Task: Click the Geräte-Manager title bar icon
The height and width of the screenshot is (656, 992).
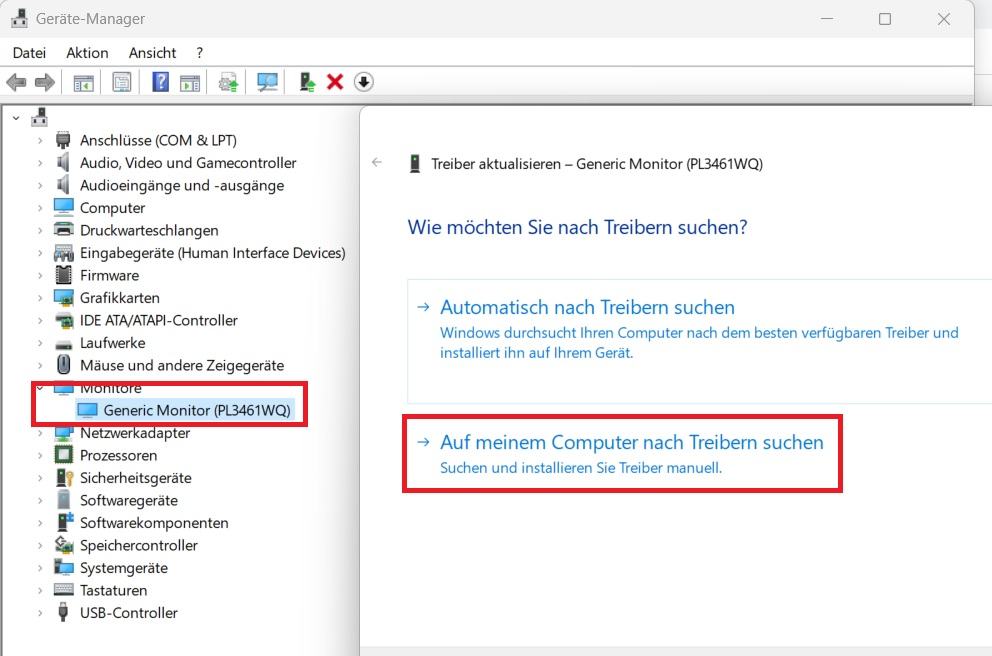Action: click(x=20, y=18)
